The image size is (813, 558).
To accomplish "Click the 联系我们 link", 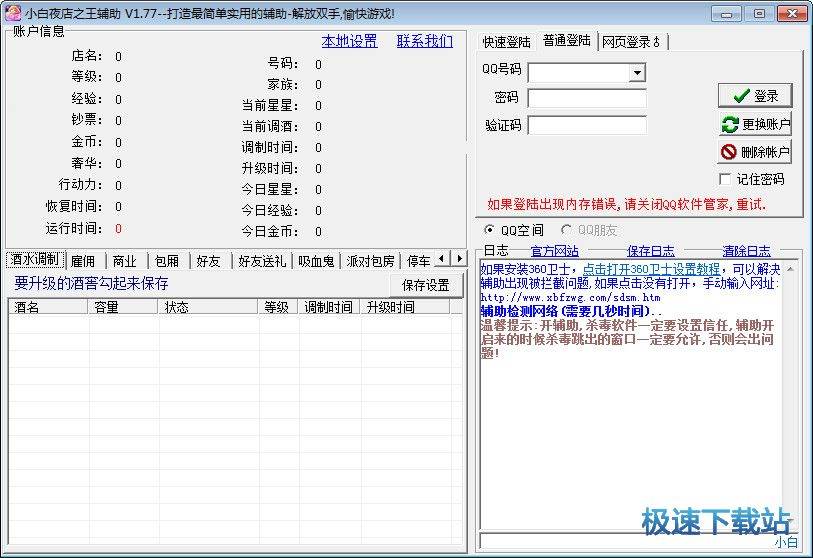I will [x=424, y=41].
